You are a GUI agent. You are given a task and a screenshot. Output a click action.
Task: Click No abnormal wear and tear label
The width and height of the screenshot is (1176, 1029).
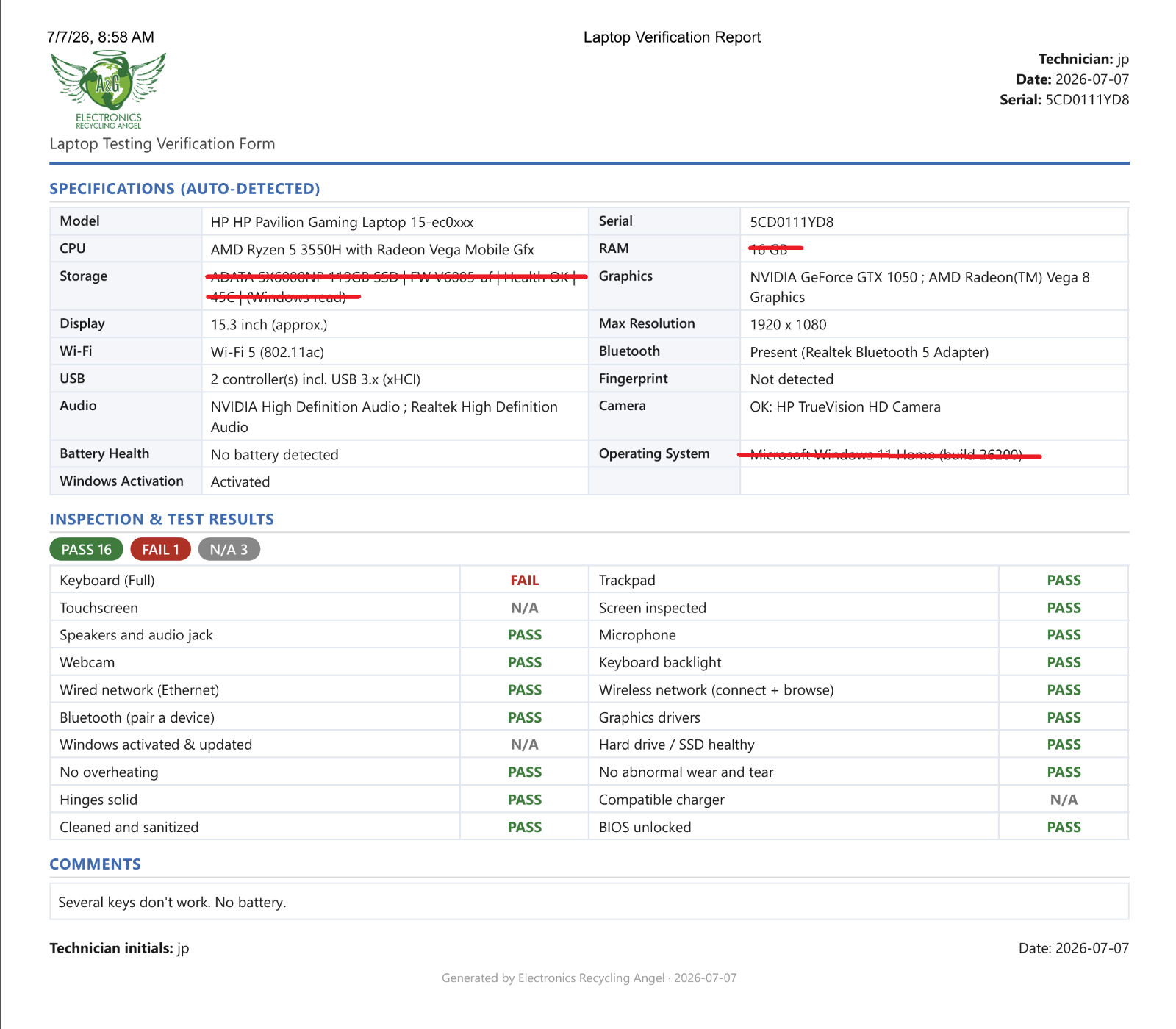point(686,772)
